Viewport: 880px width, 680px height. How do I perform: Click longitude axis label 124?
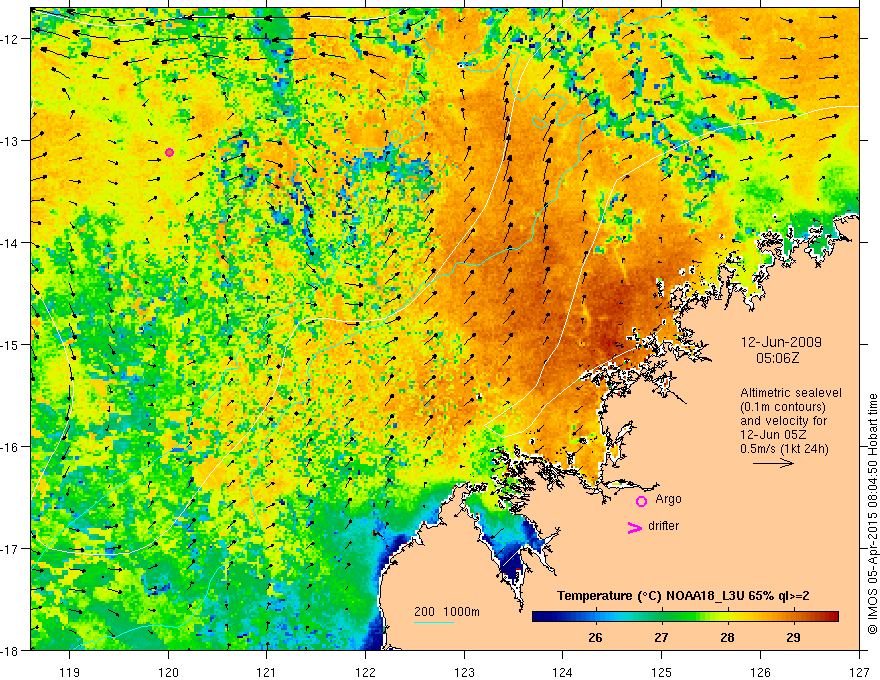[x=563, y=672]
